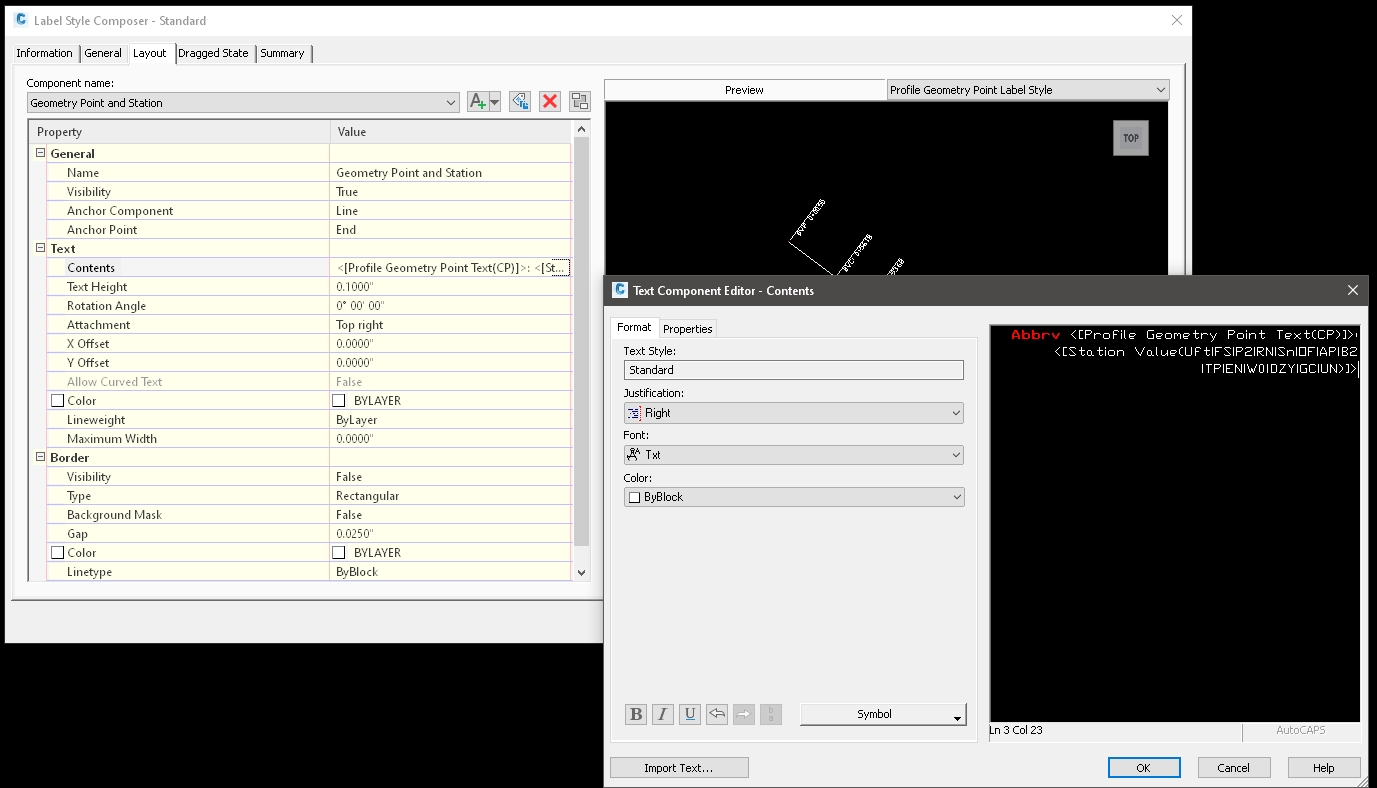The height and width of the screenshot is (788, 1377).
Task: Collapse the Border property group
Action: click(39, 457)
